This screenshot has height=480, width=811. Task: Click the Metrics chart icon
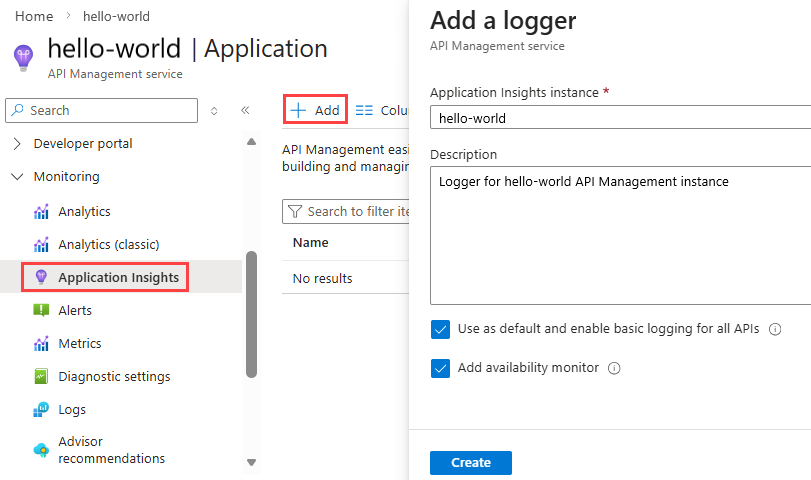[41, 343]
